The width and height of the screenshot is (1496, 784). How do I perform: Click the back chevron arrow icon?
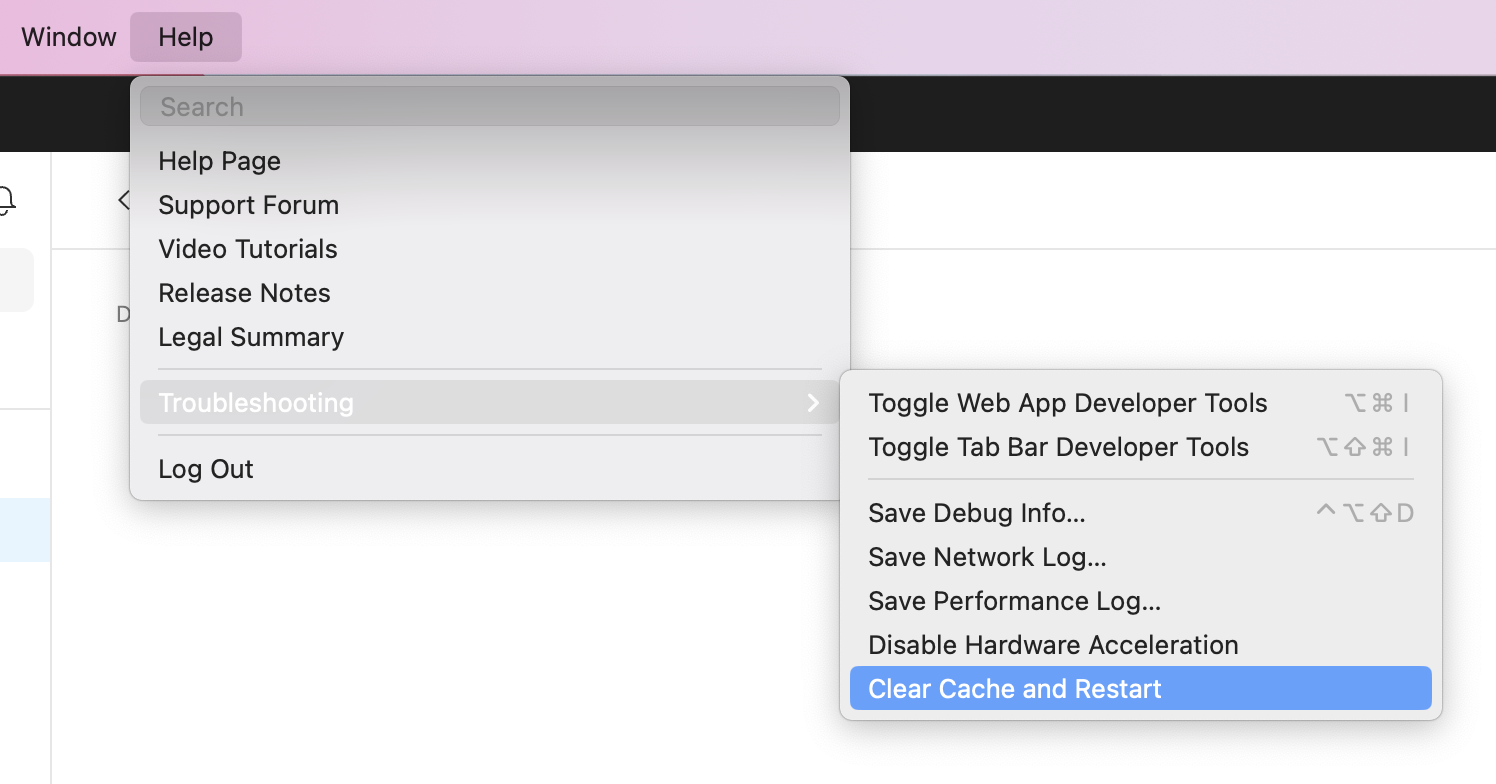point(123,200)
